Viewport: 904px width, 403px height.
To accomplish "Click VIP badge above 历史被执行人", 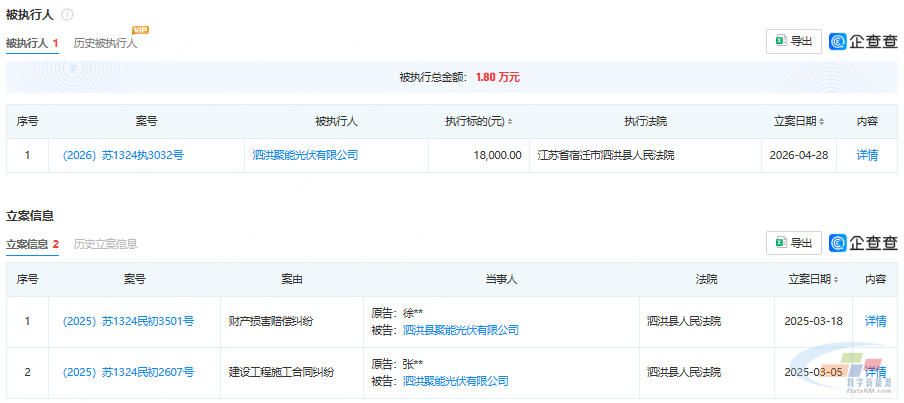I will (141, 29).
